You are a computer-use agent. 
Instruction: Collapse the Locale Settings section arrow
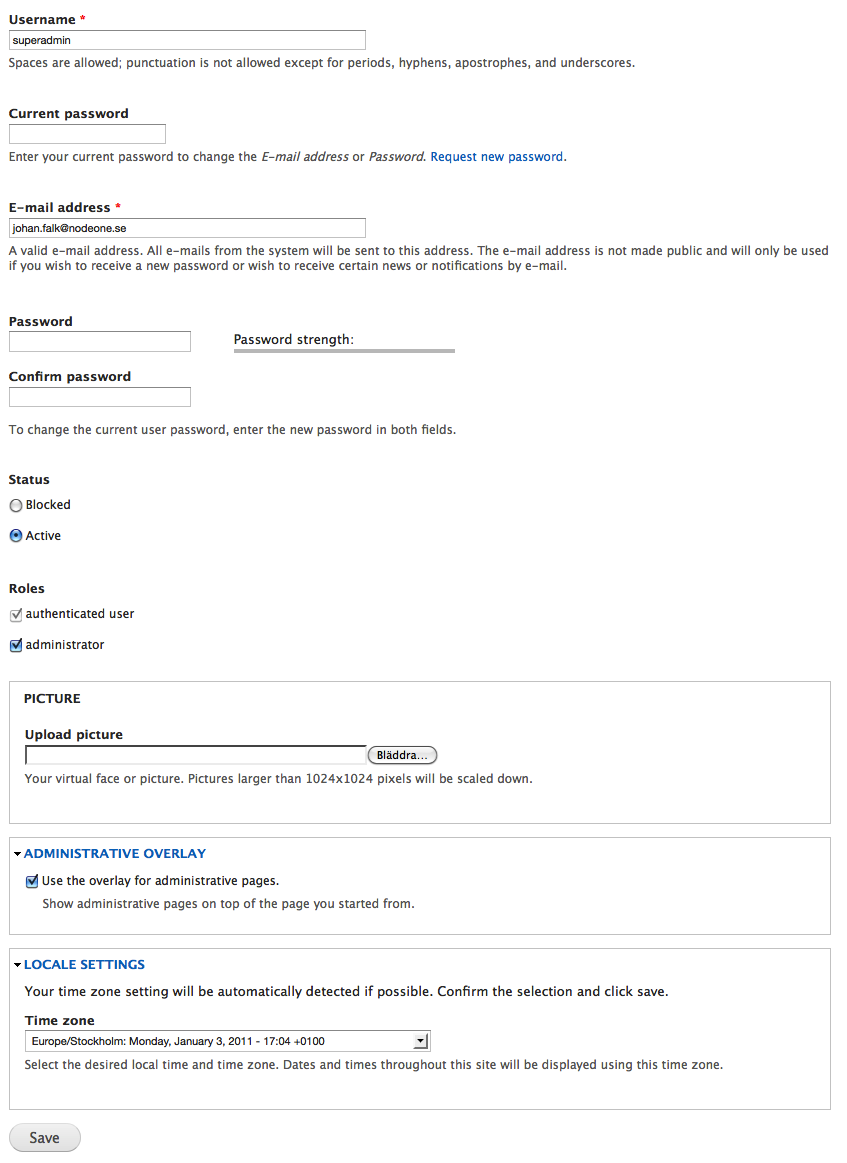18,965
